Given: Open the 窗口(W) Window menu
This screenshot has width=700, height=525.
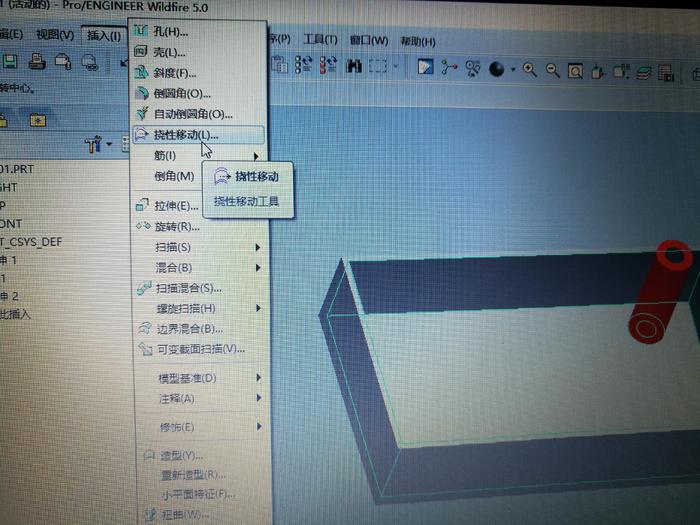Looking at the screenshot, I should (369, 40).
